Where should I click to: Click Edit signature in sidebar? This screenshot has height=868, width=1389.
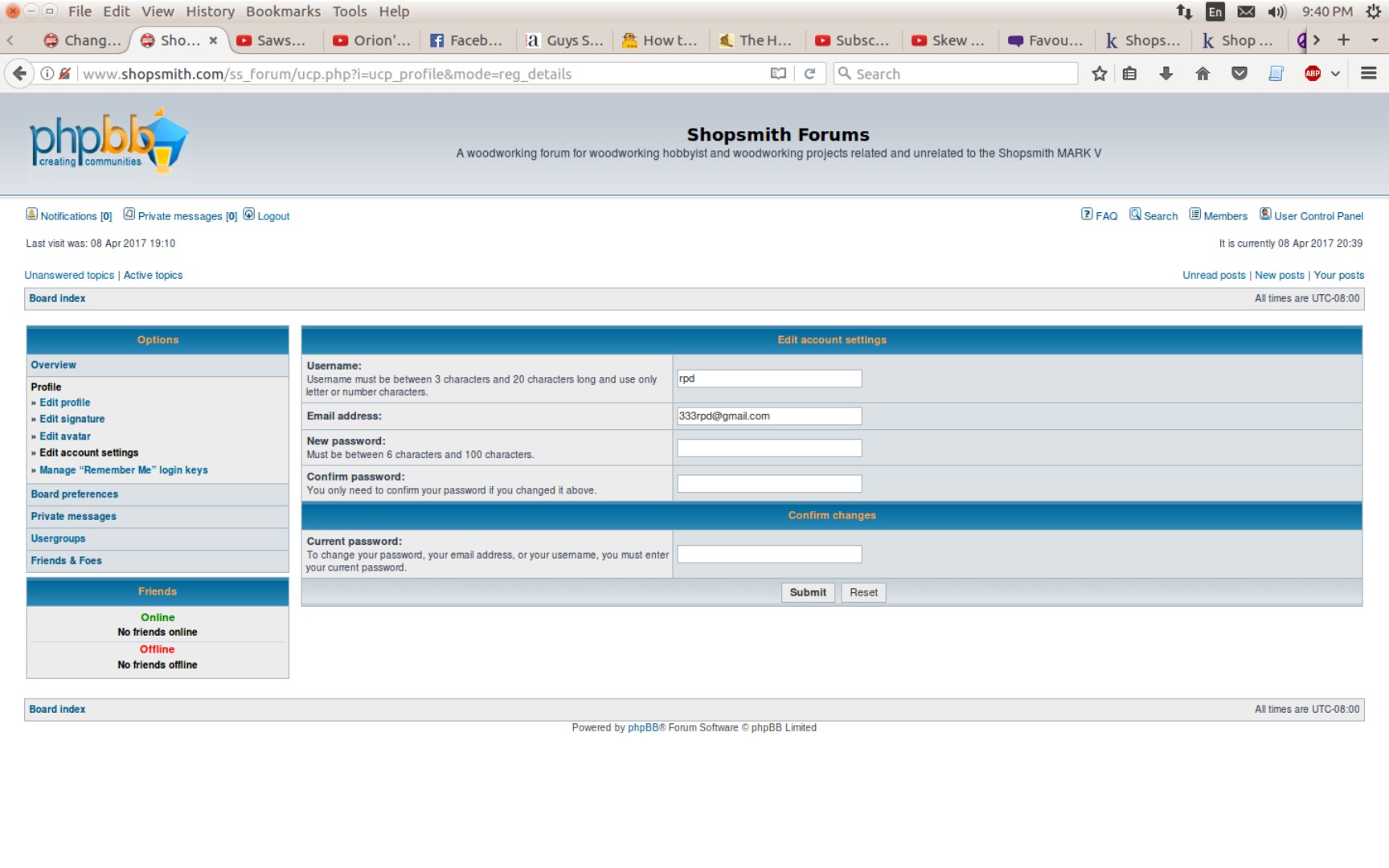click(72, 419)
